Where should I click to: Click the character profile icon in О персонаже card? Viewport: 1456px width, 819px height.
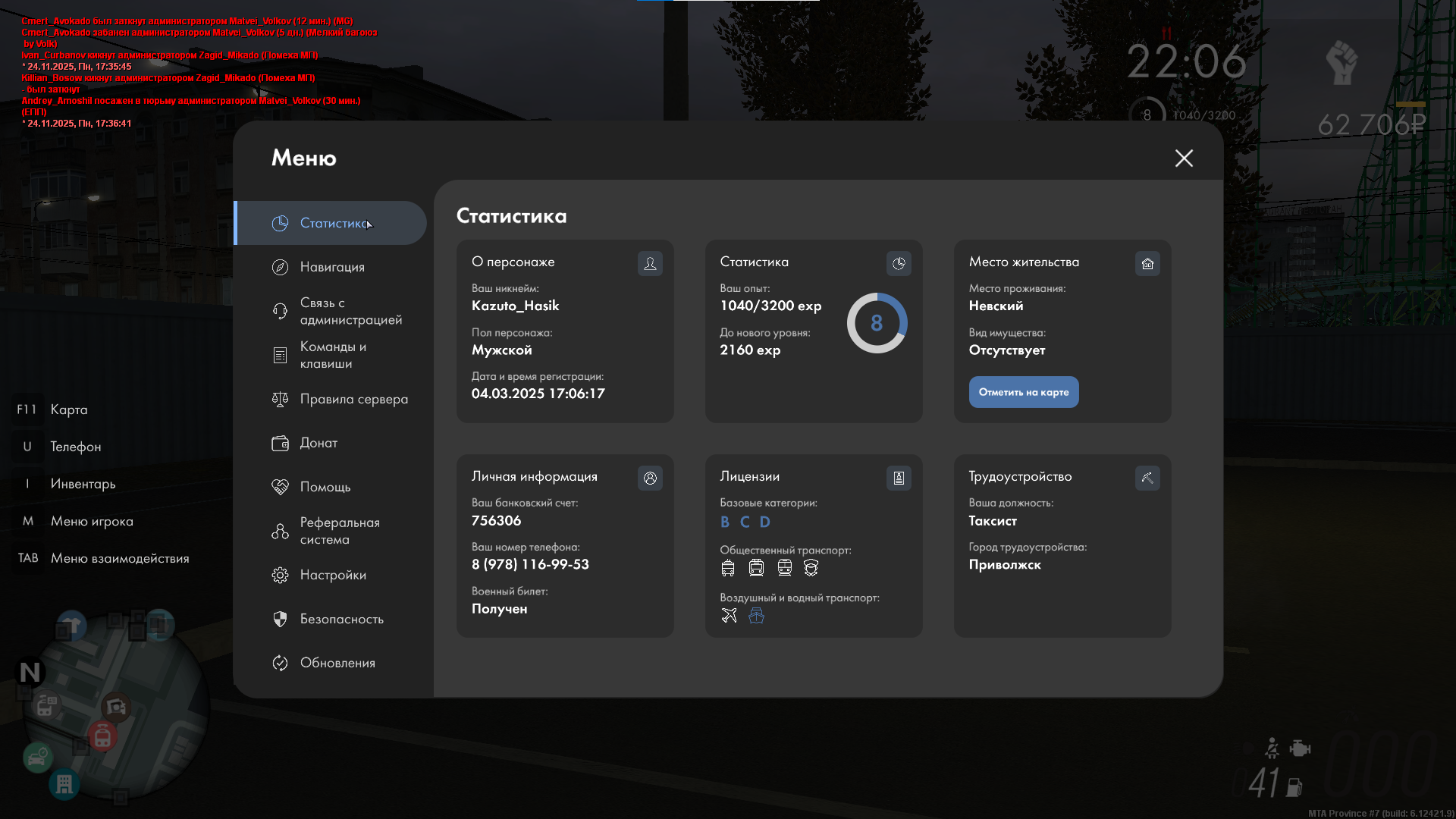click(x=650, y=263)
